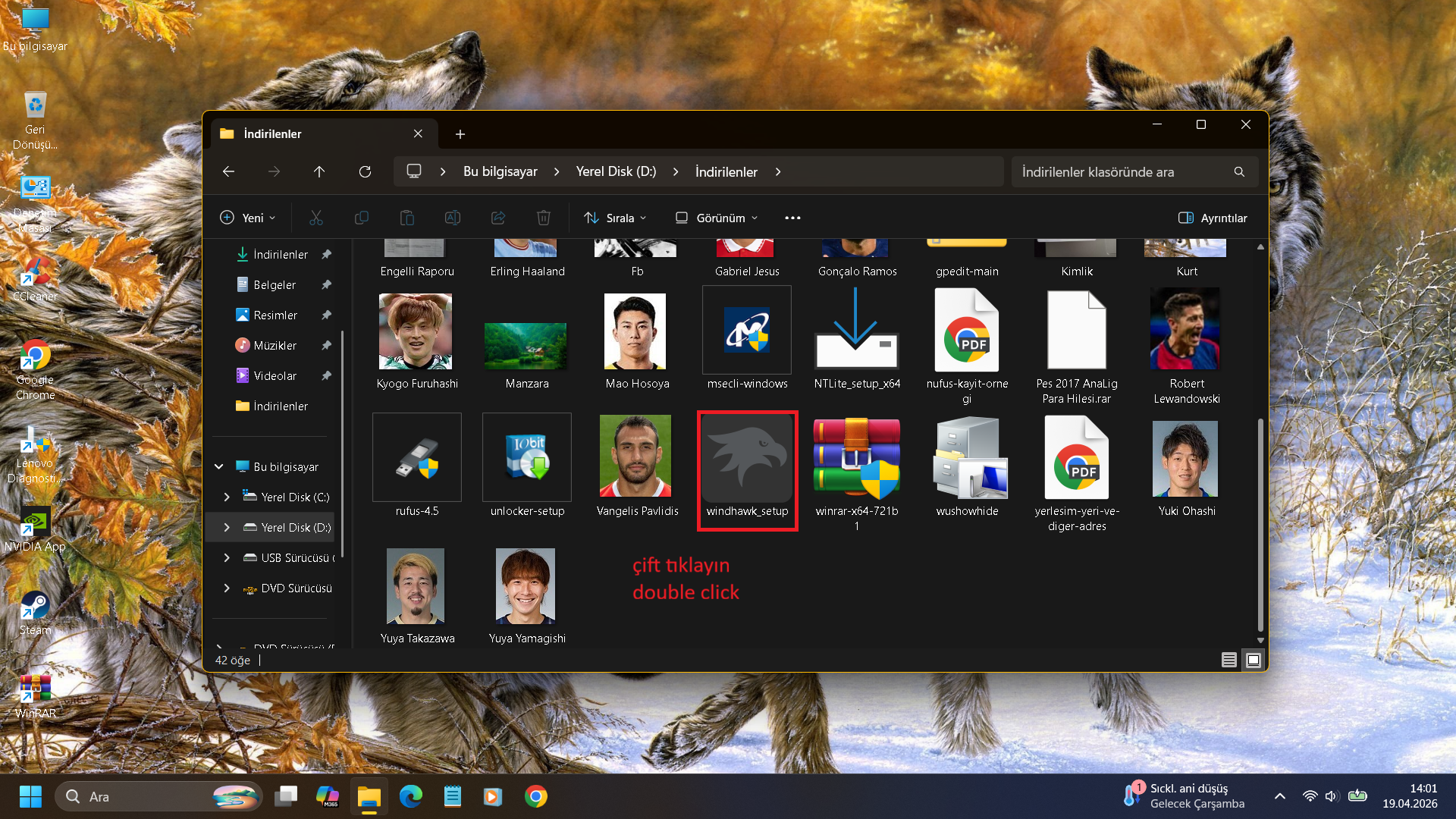Image resolution: width=1456 pixels, height=819 pixels.
Task: Open the Görünüm view dropdown
Action: tap(717, 218)
